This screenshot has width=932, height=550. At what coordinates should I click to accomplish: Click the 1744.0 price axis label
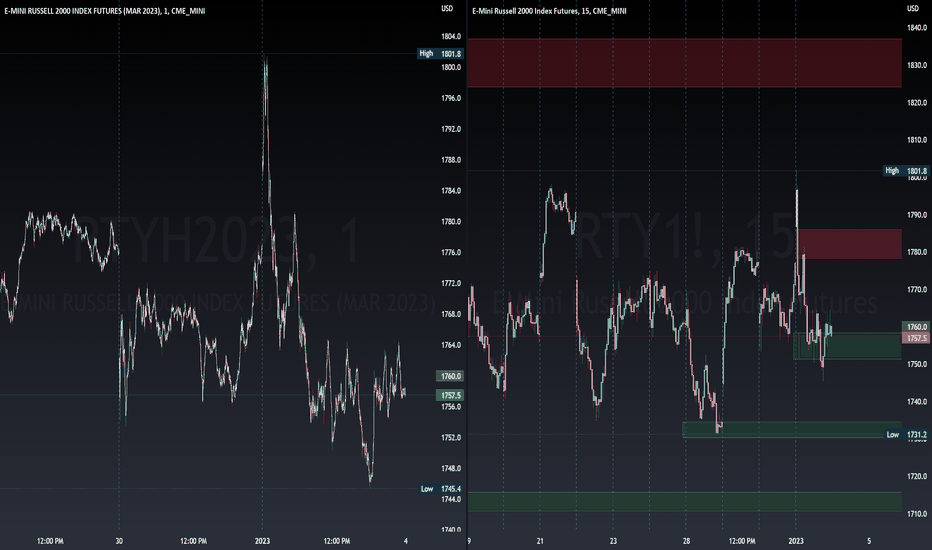[x=451, y=499]
